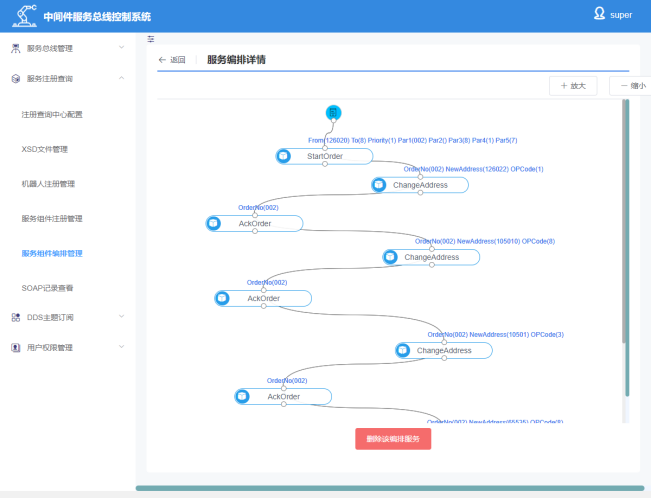Click the first ChangeAddress node icon
This screenshot has height=498, width=651.
coord(380,185)
